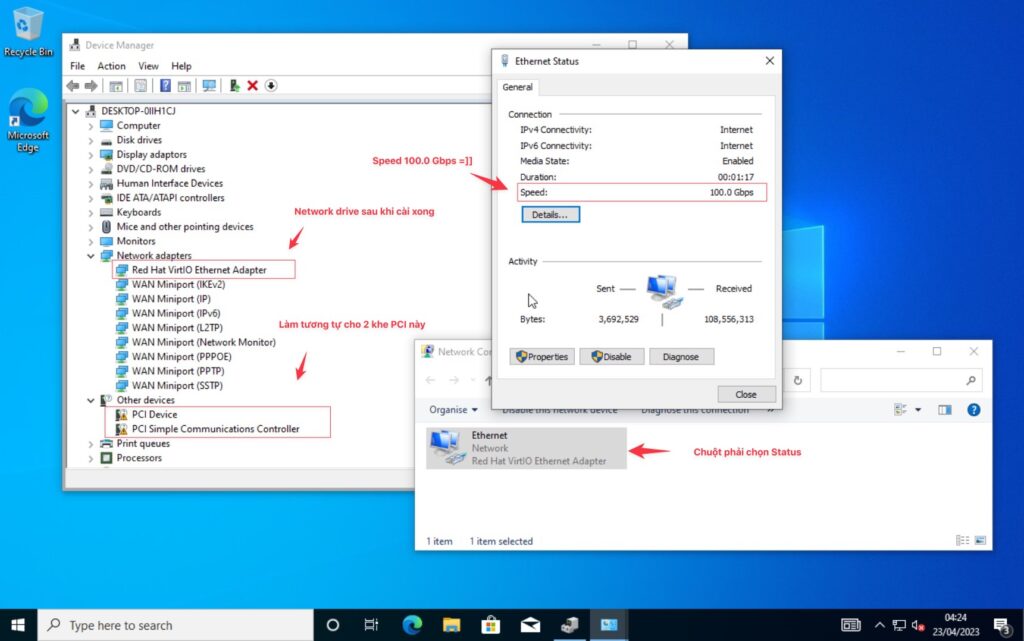Expand Human Interface Devices category

91,183
